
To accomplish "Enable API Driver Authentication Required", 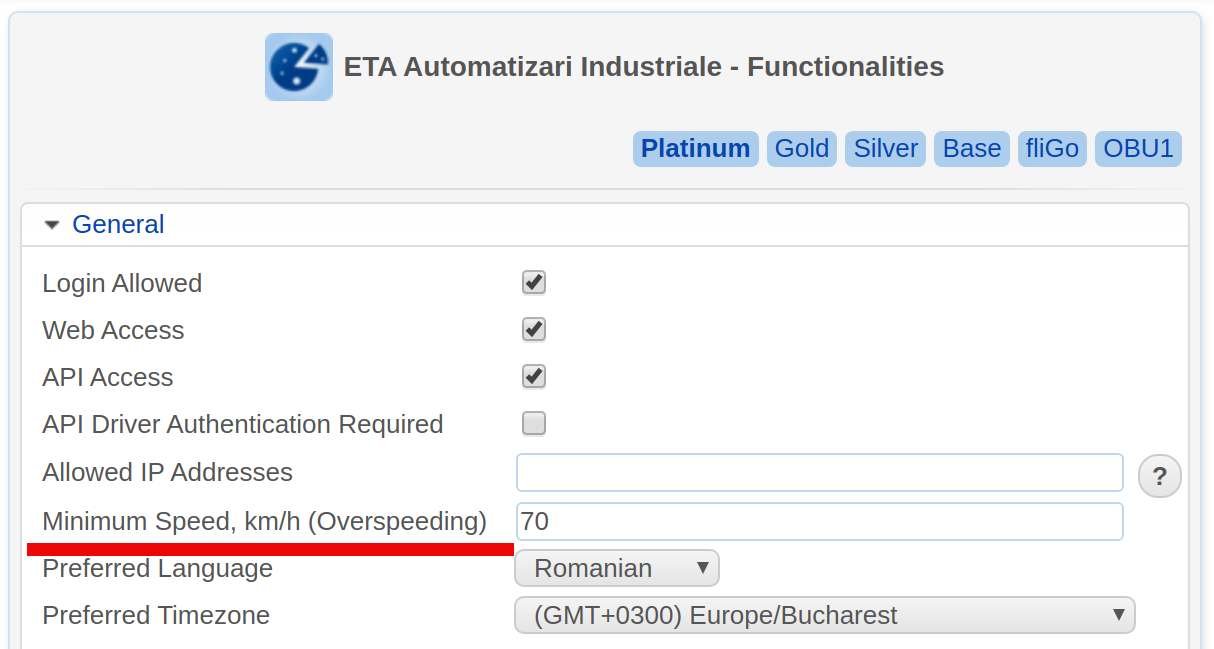I will (533, 423).
